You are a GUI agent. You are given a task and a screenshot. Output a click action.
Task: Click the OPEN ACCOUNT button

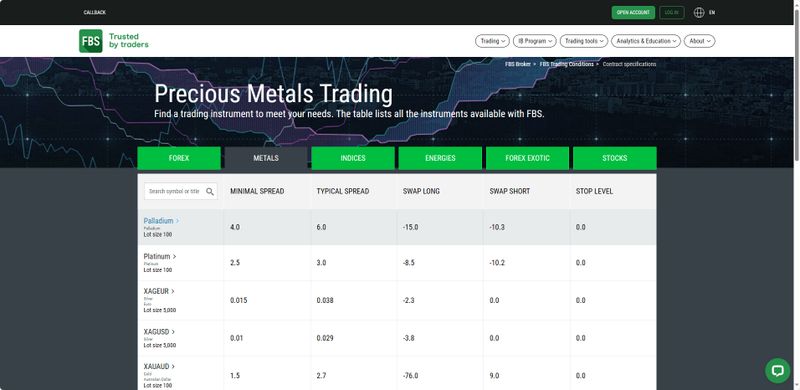click(x=633, y=13)
